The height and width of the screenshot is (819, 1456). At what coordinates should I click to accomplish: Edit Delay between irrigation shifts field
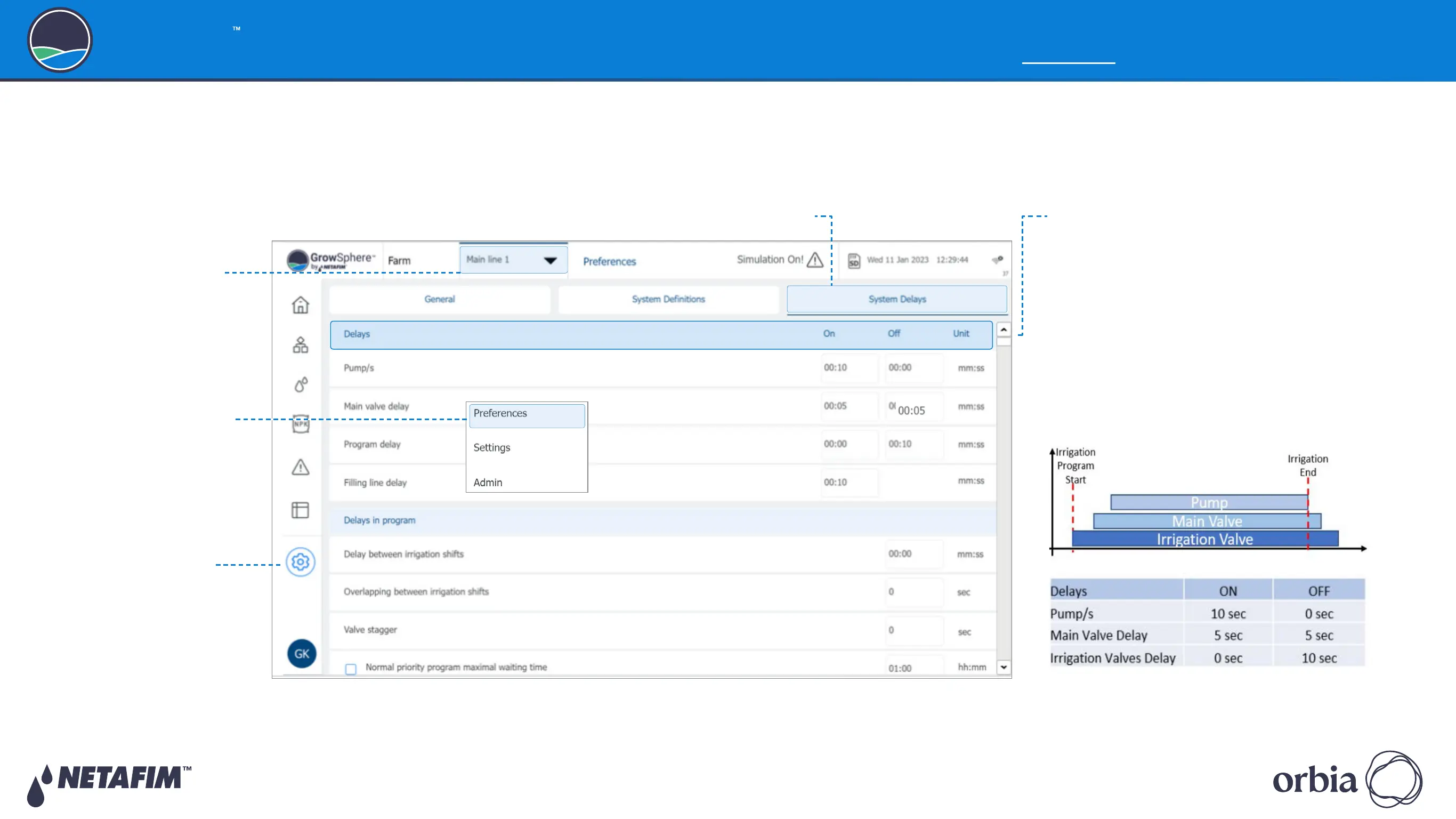point(914,553)
